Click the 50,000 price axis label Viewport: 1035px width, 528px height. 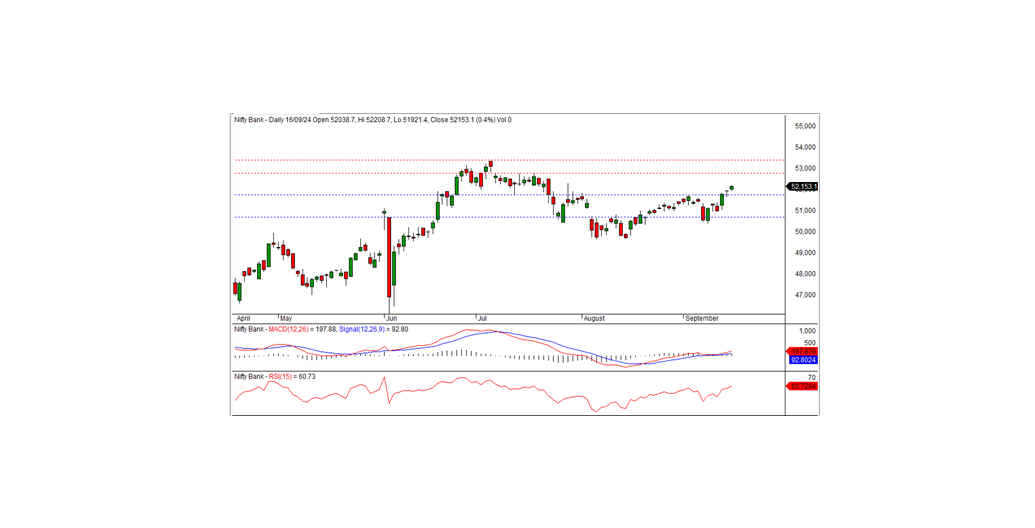click(806, 232)
